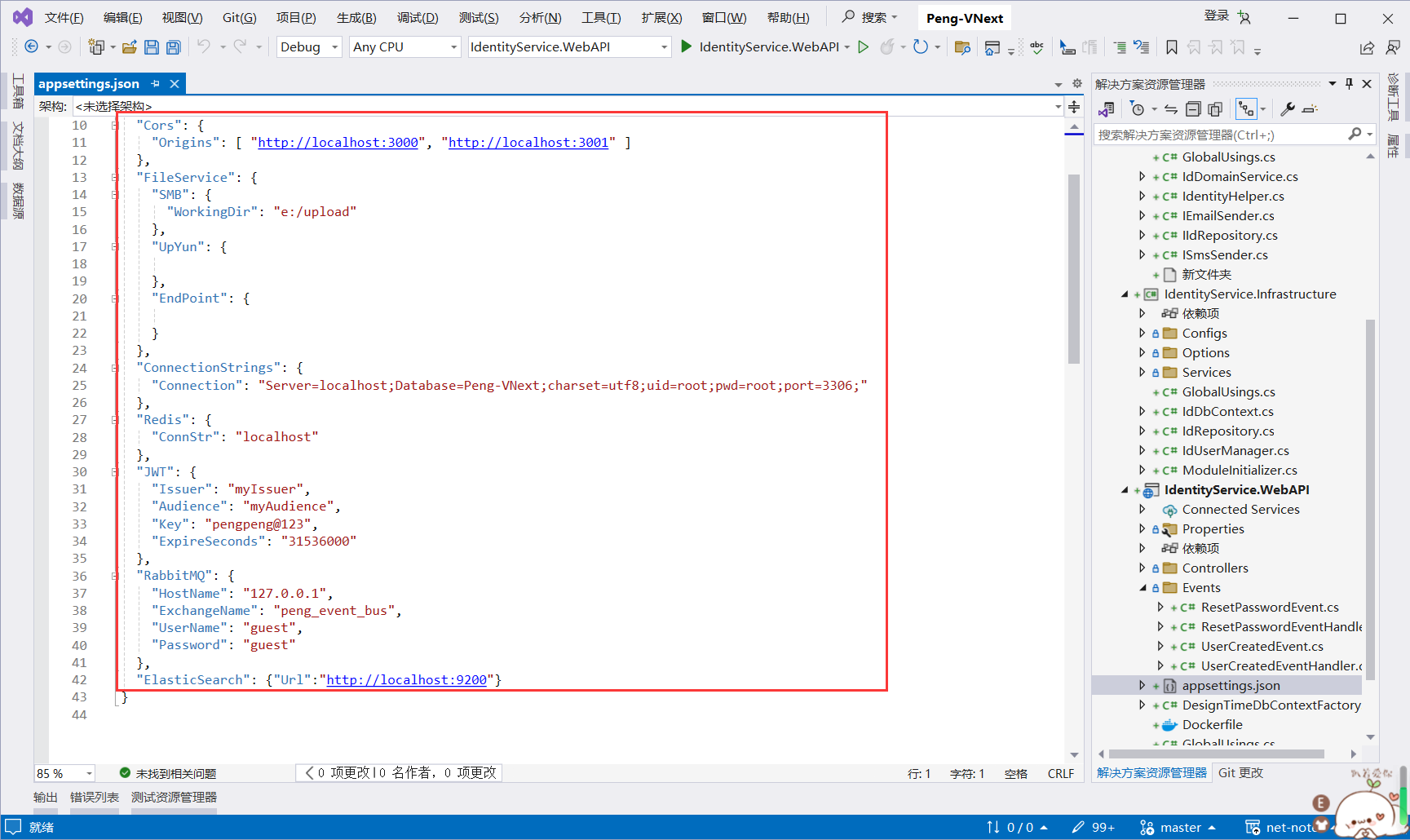Click the split editor icon above the scrollbar

point(1074,107)
